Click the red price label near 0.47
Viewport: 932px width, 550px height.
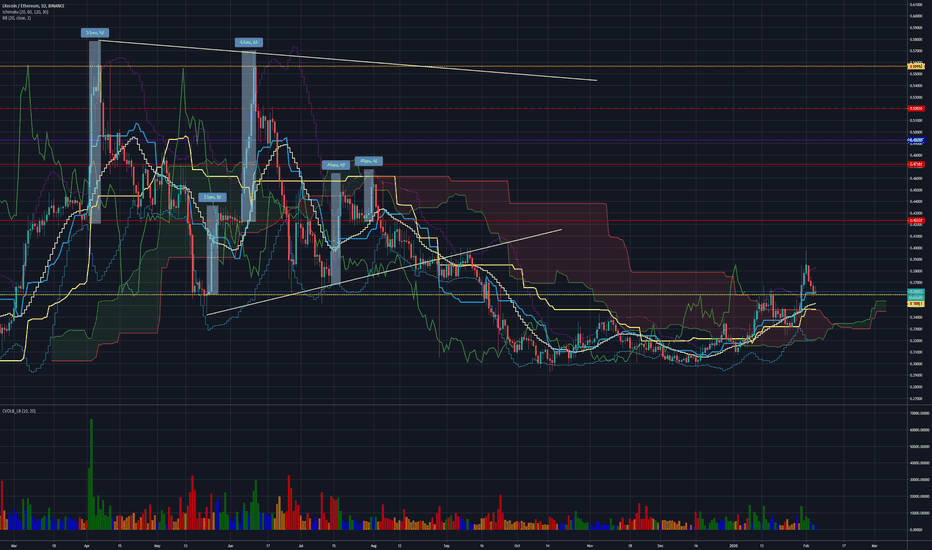915,165
